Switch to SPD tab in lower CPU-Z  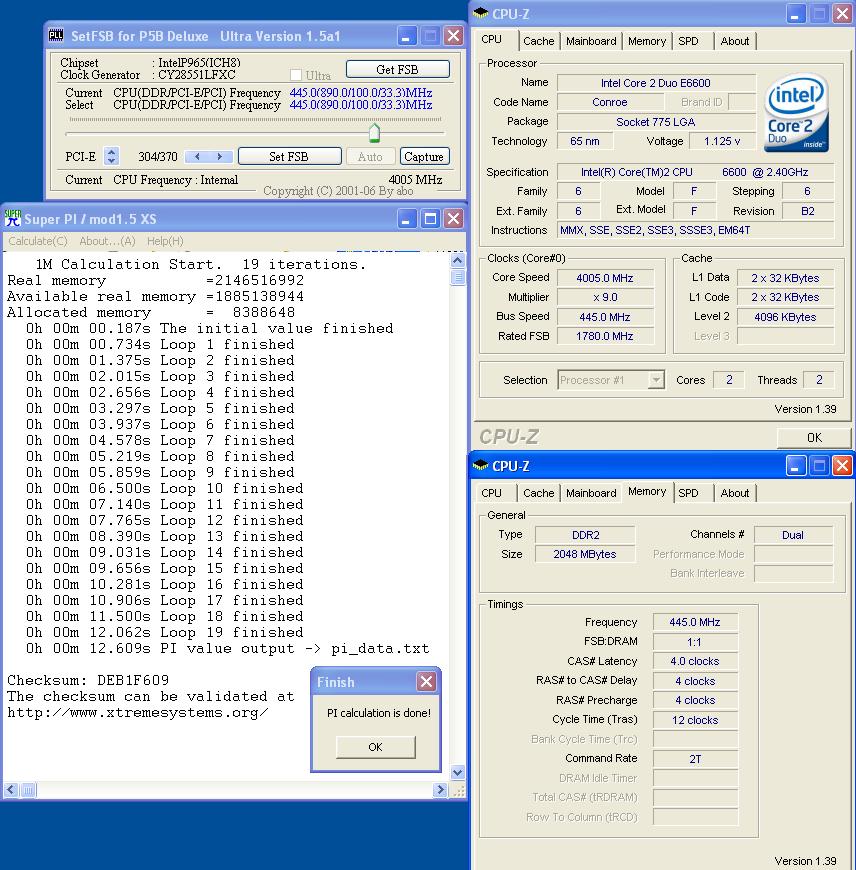688,493
